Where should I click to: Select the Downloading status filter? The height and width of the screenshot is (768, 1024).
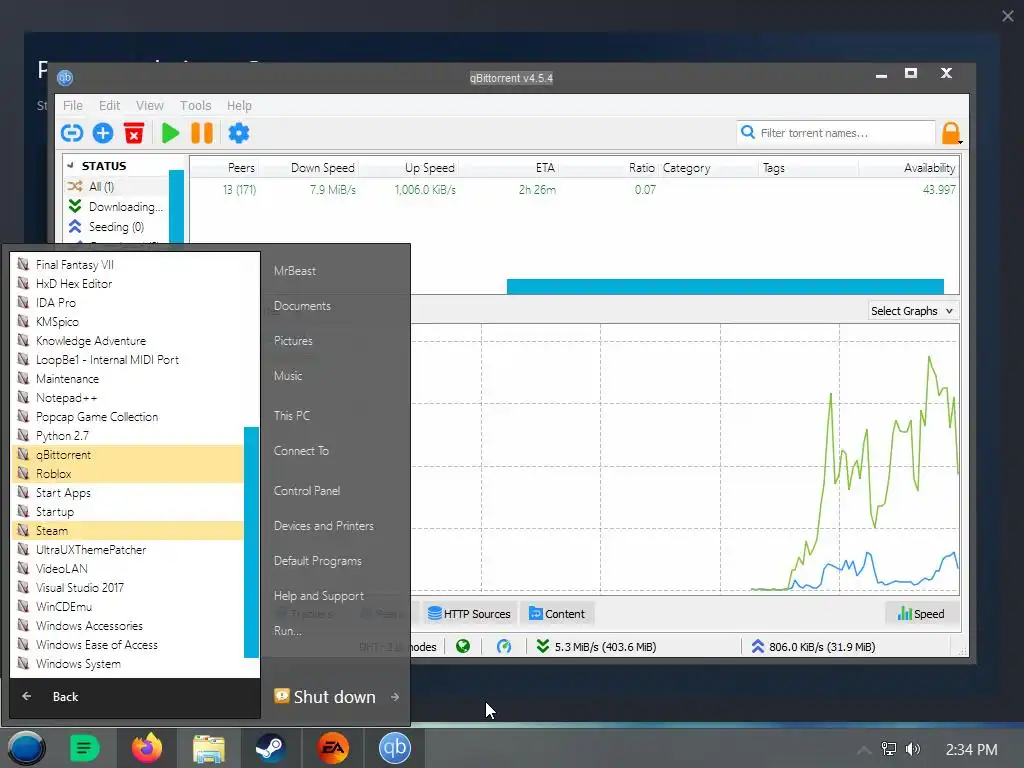[116, 207]
